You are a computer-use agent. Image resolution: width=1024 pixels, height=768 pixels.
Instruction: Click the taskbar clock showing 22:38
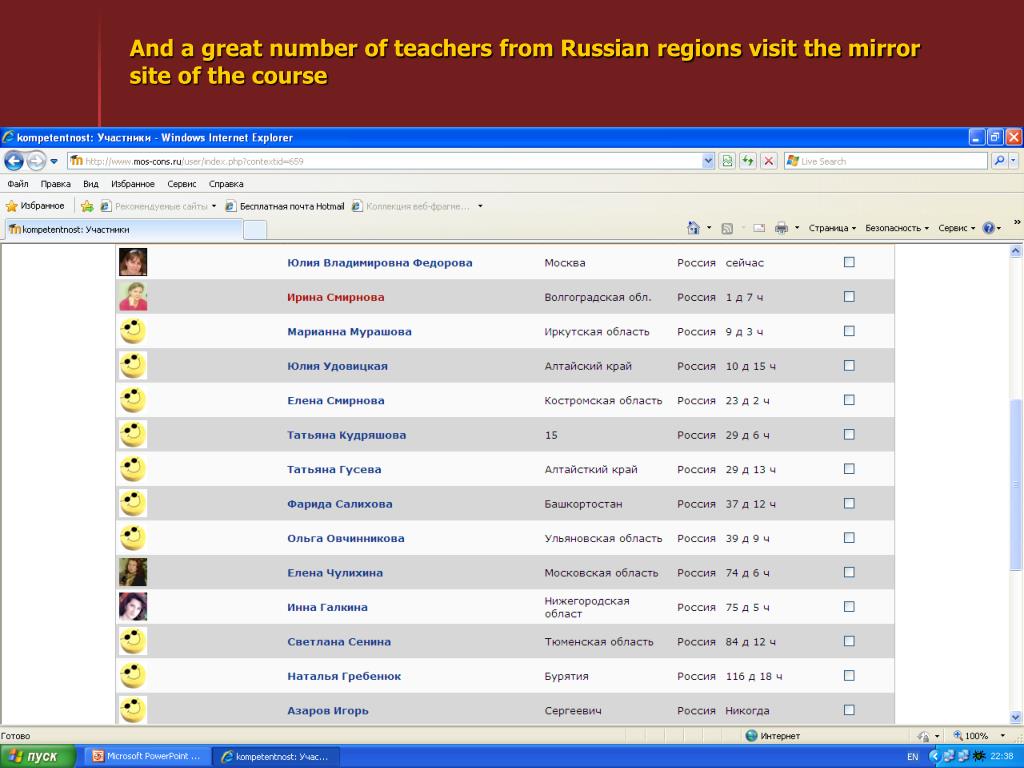coord(1002,756)
